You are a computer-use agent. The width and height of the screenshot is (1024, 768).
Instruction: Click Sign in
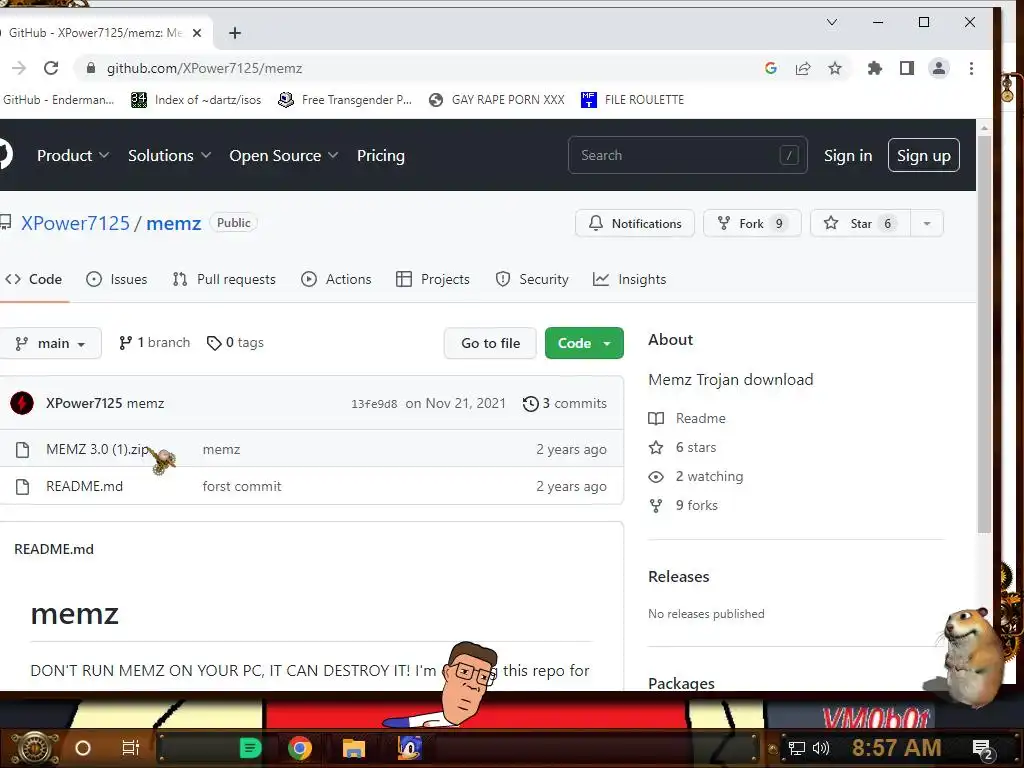[x=848, y=155]
